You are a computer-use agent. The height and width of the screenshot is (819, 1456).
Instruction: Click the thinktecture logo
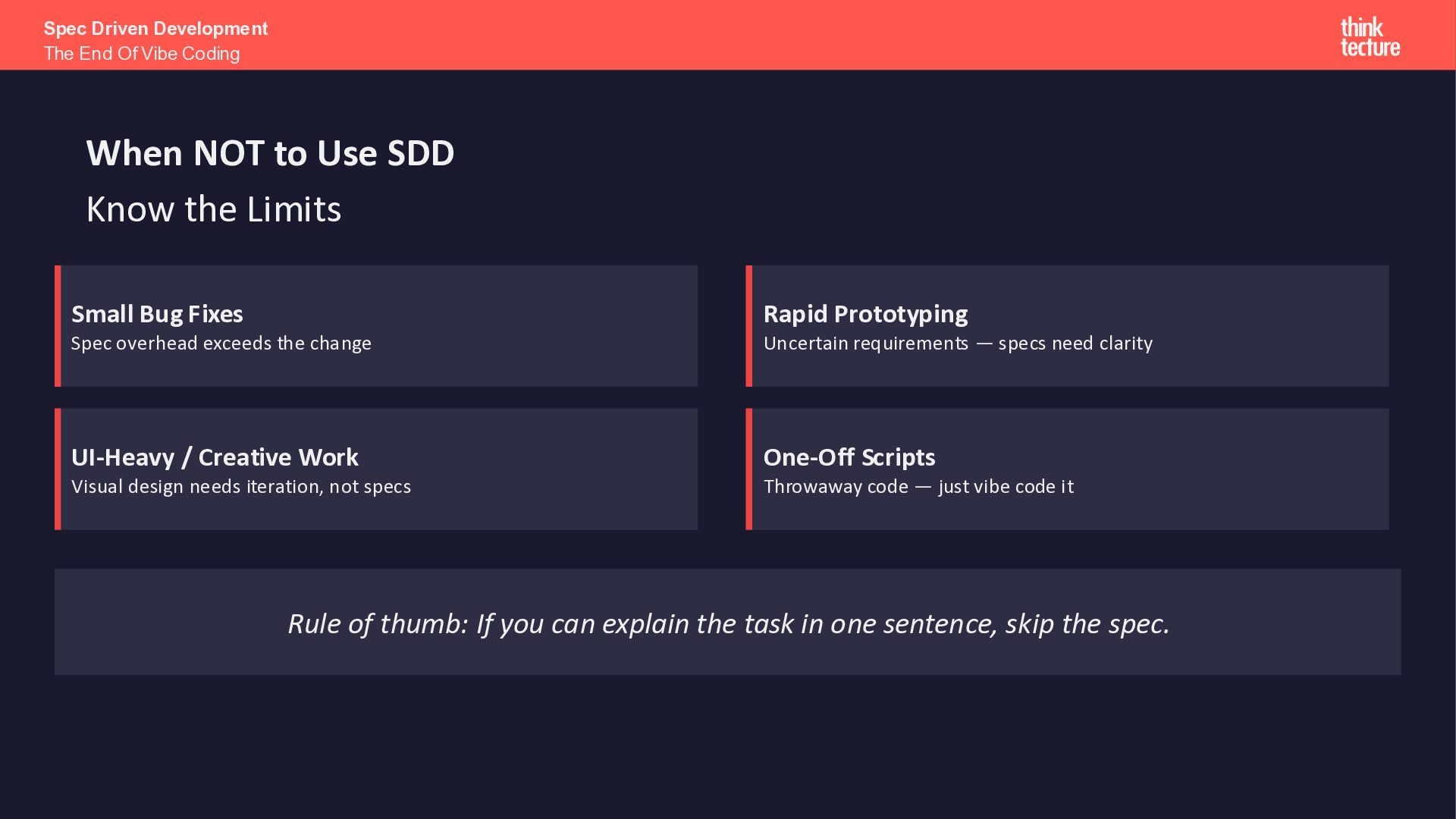point(1370,37)
